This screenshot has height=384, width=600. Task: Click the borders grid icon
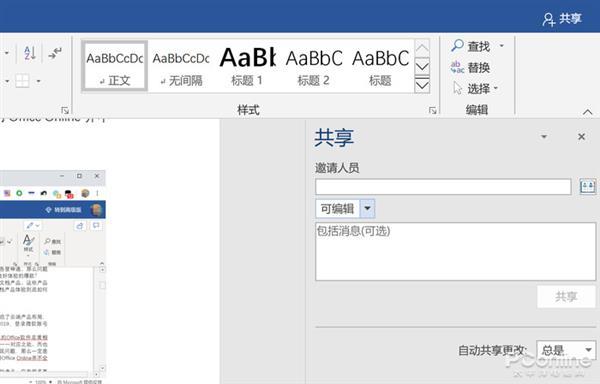tap(22, 81)
